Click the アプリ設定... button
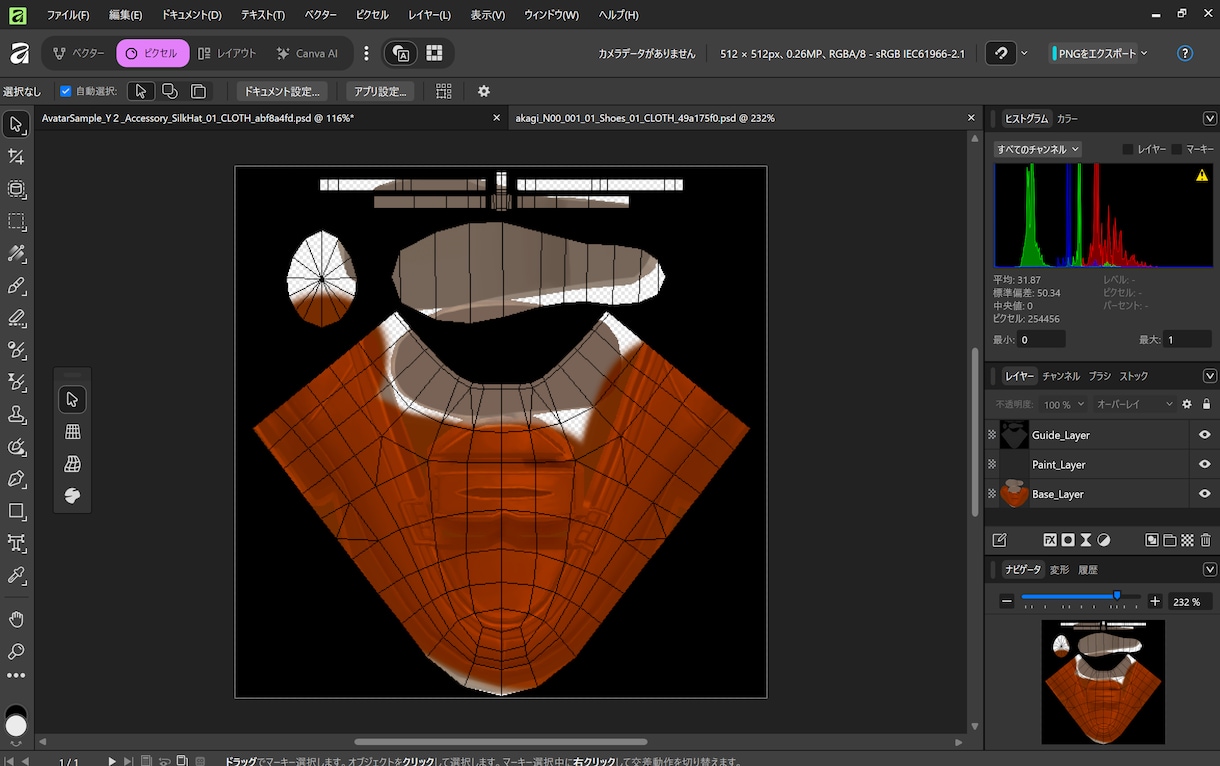The image size is (1220, 766). (380, 91)
